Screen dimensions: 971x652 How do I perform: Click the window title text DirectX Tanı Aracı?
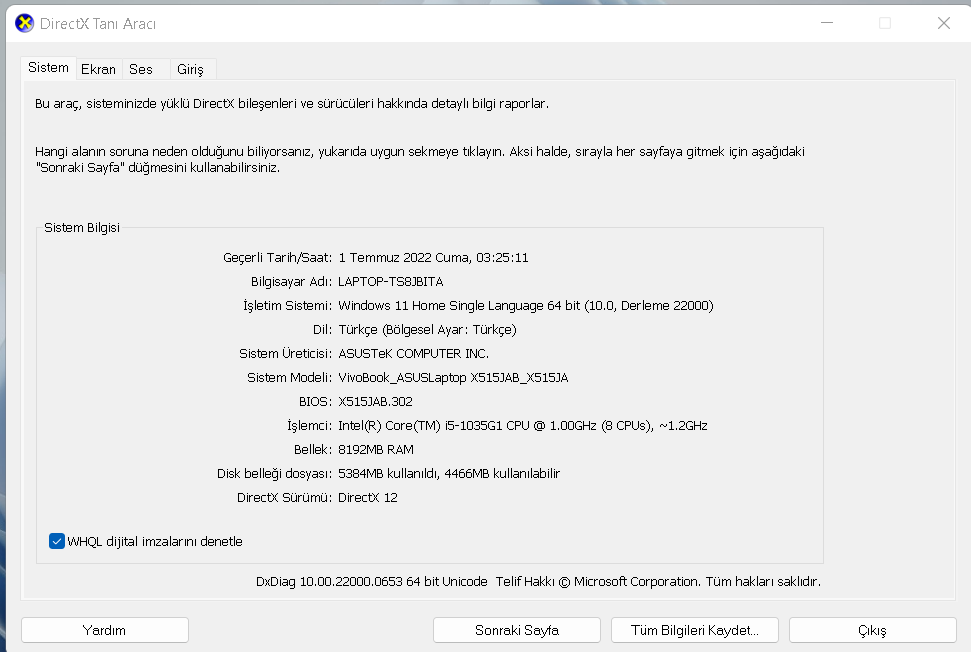[x=98, y=24]
